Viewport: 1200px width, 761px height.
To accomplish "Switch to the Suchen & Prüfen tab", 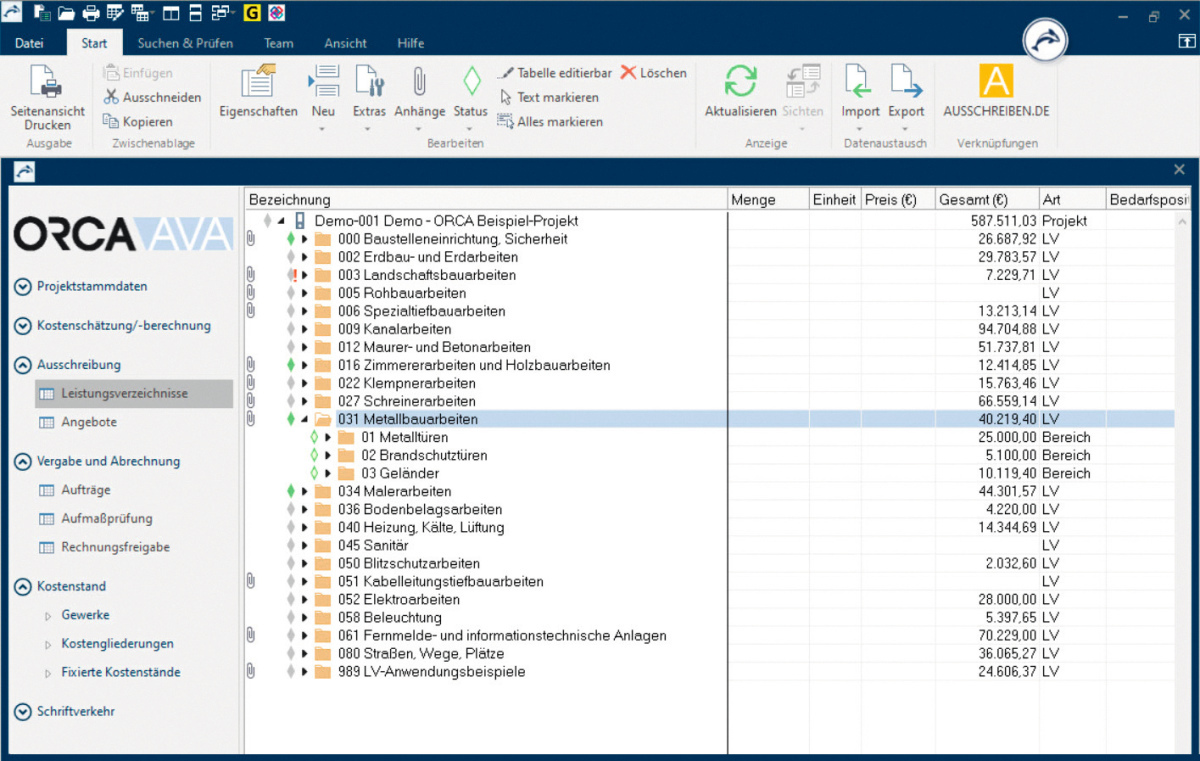I will tap(185, 43).
